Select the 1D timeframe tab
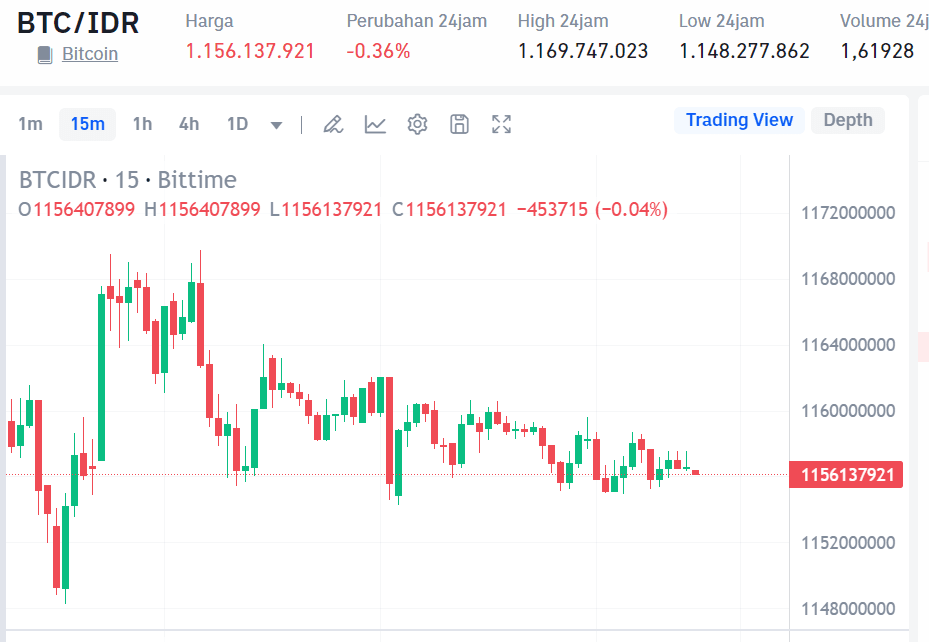Viewport: 929px width, 642px height. (237, 124)
